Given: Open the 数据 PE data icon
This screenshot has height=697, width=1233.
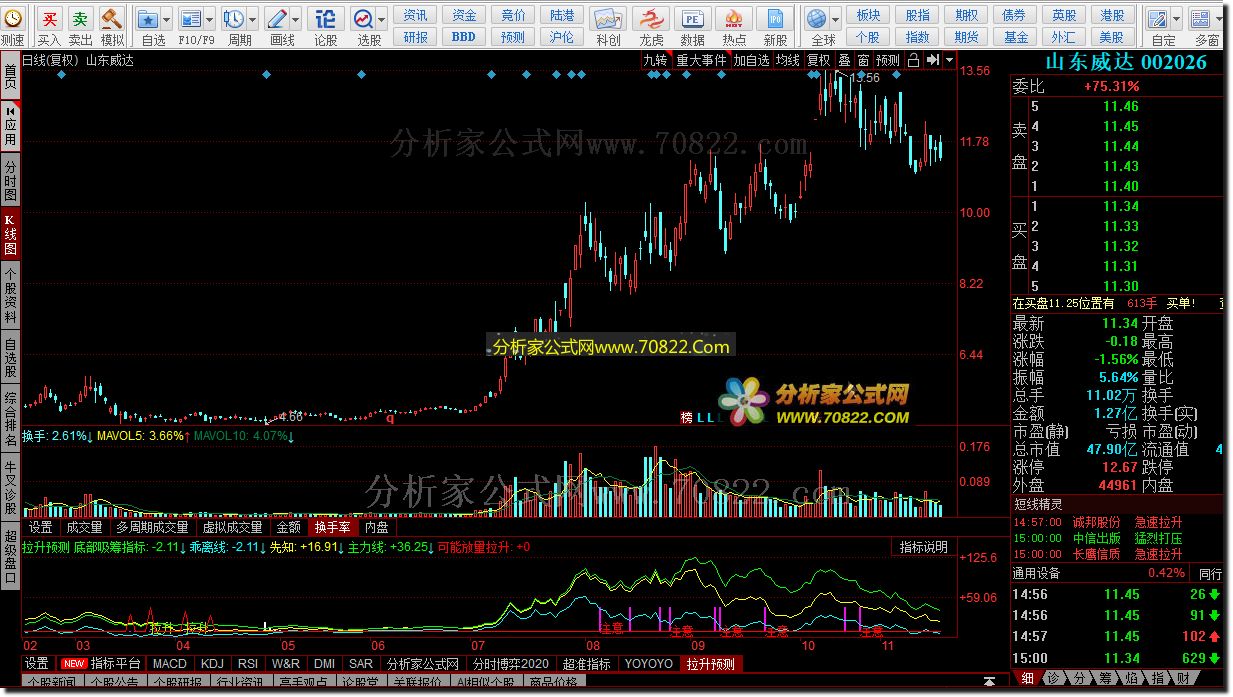Looking at the screenshot, I should click(692, 19).
